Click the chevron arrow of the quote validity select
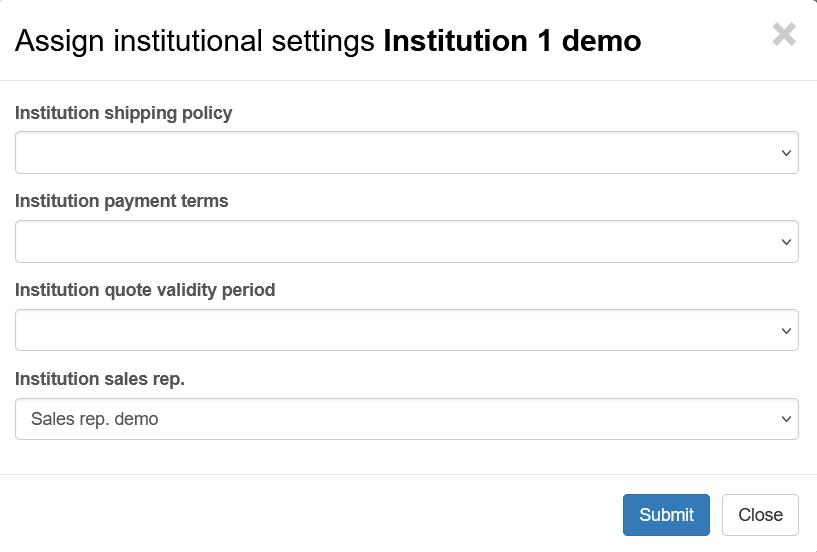 785,330
